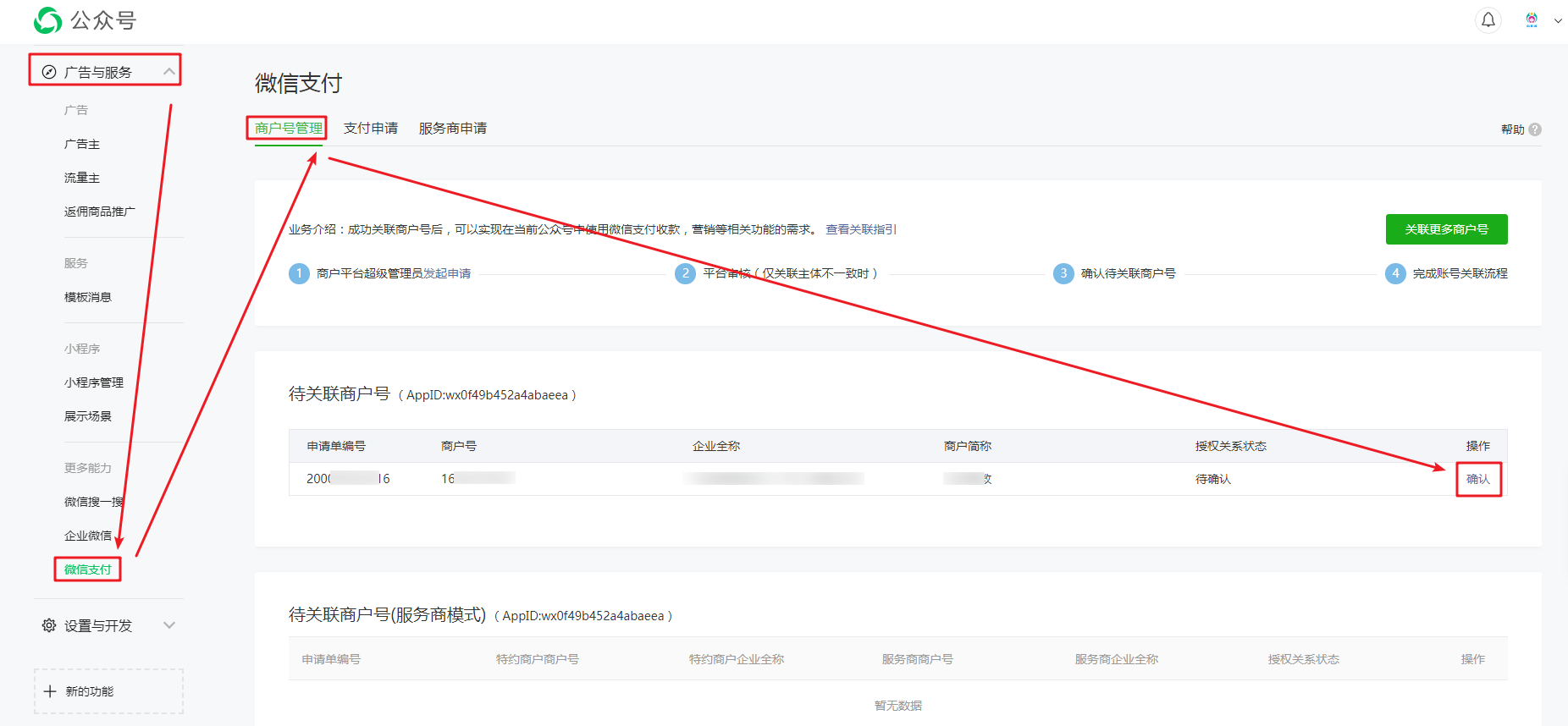Open the 查看关联指引 link
The image size is (1568, 726).
(x=861, y=229)
